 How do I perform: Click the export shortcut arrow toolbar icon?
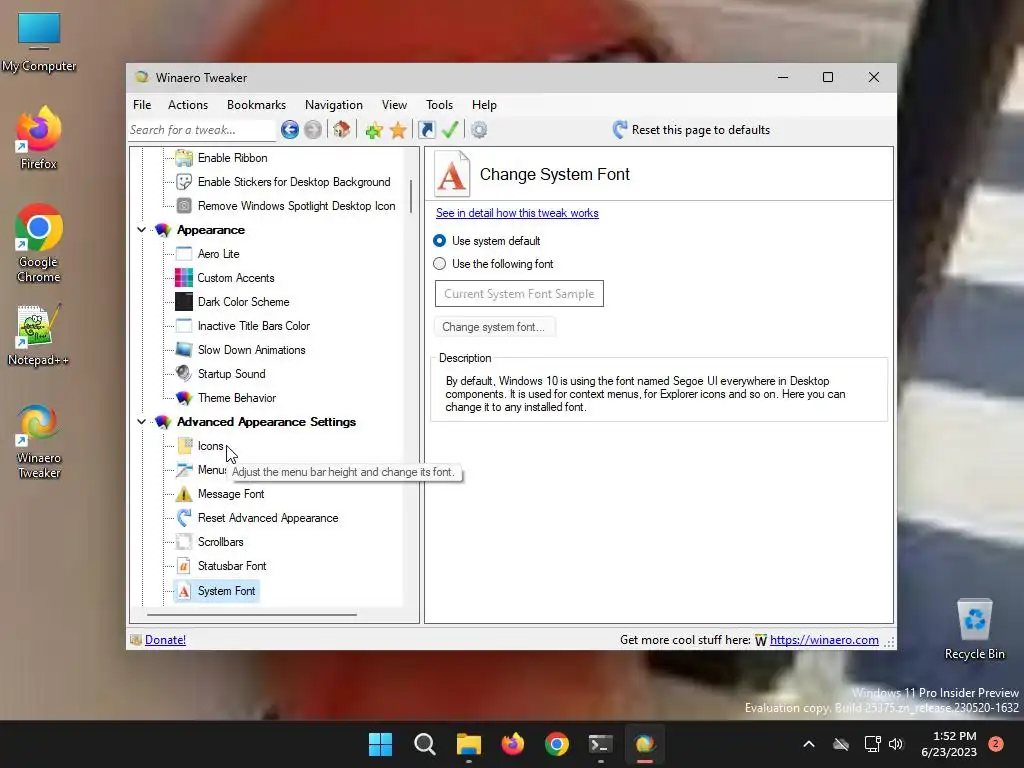click(426, 130)
